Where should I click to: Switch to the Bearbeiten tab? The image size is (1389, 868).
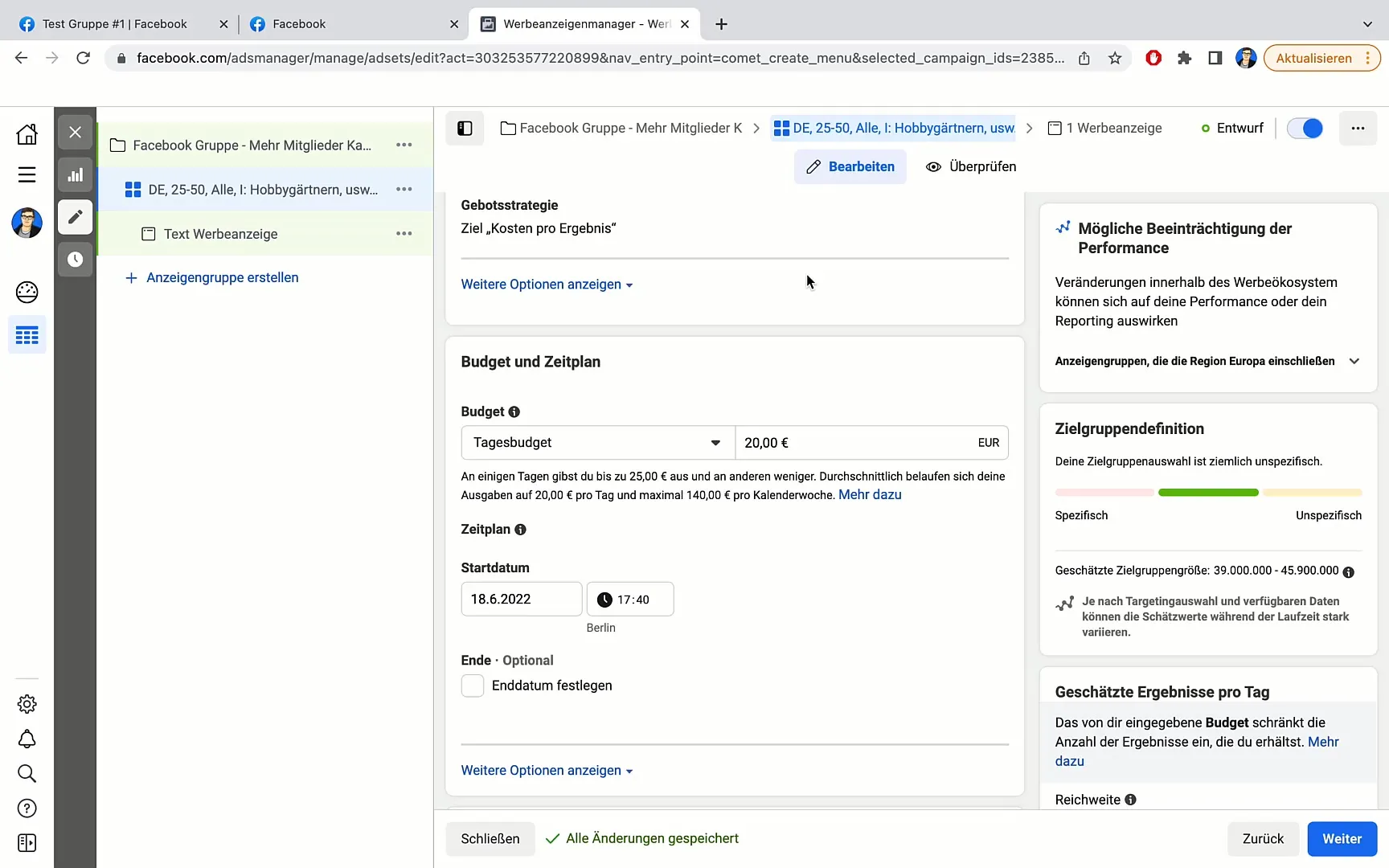point(850,166)
